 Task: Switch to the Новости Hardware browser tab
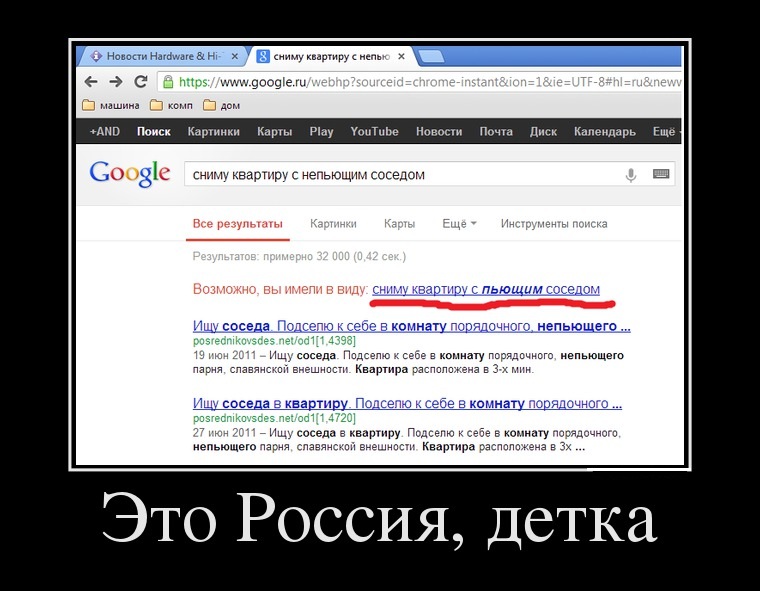click(x=160, y=56)
